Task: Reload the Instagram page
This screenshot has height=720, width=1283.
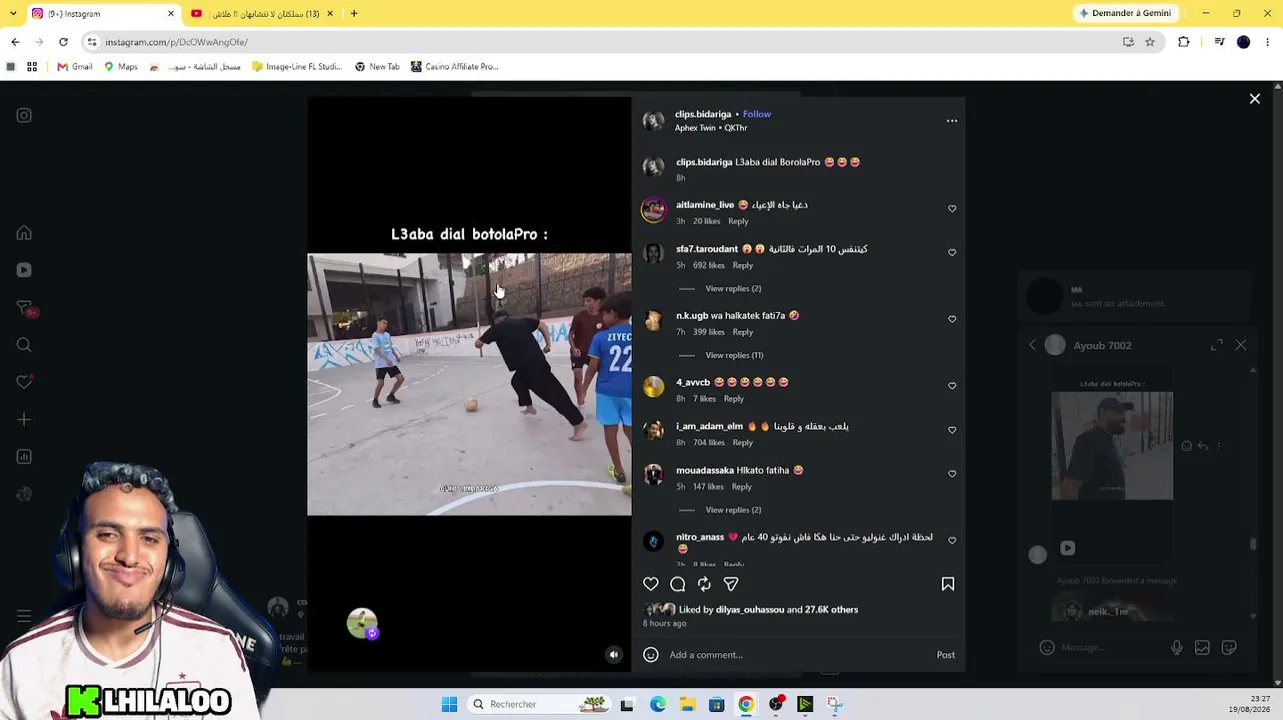Action: 63,42
